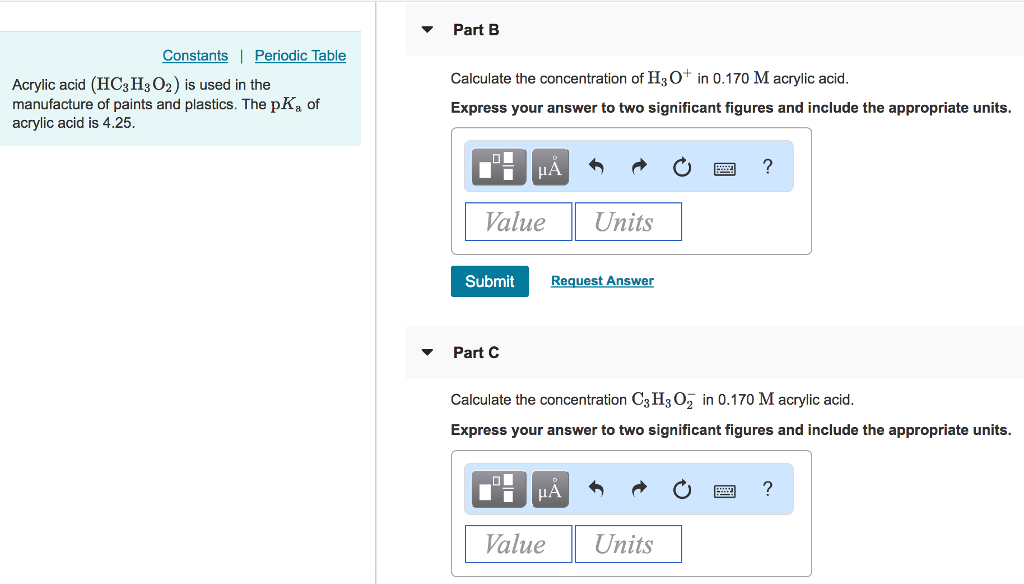This screenshot has height=584, width=1024.
Task: Submit the Part B answer
Action: [x=489, y=281]
